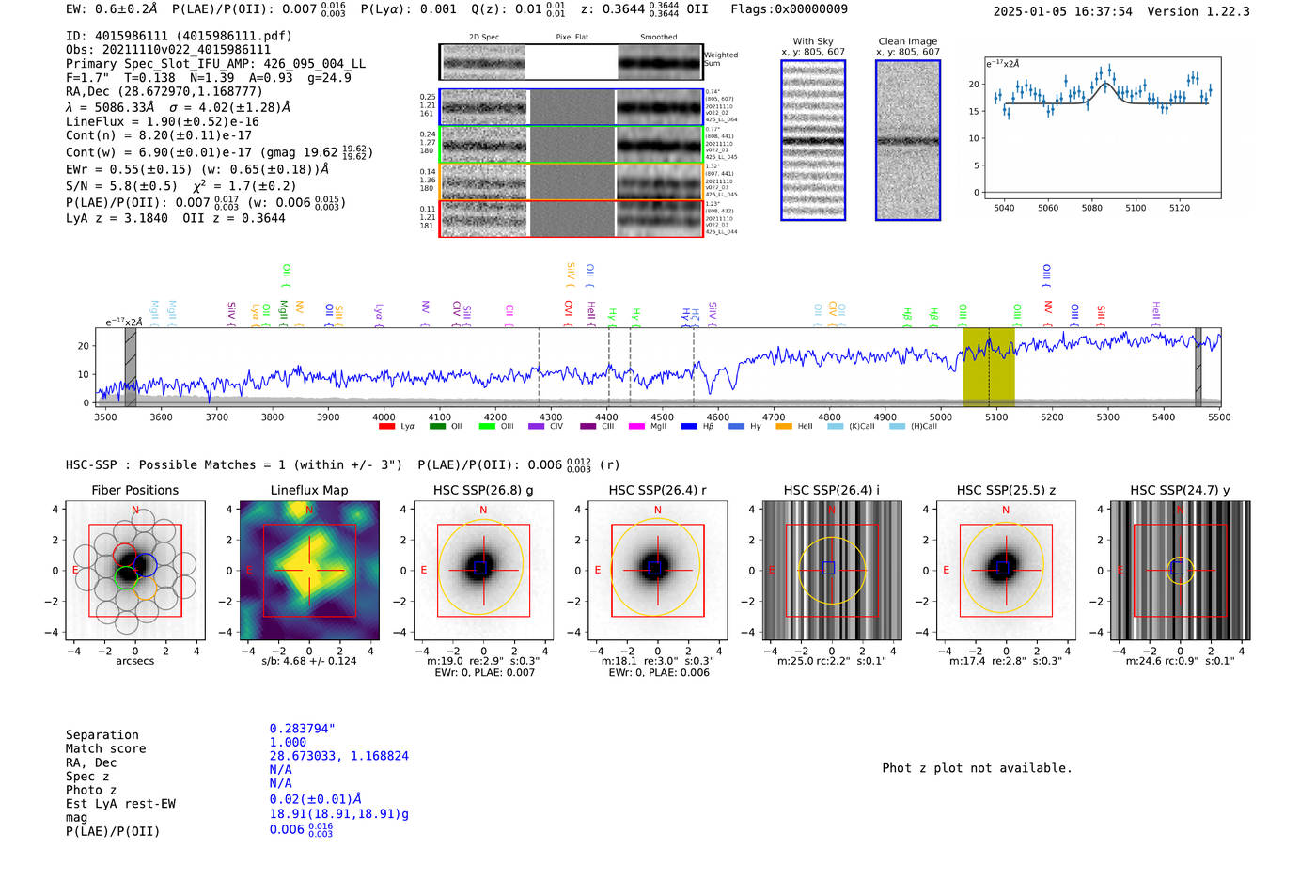Click the emission line Gaussian fit plot
The width and height of the screenshot is (1316, 896).
(1102, 128)
